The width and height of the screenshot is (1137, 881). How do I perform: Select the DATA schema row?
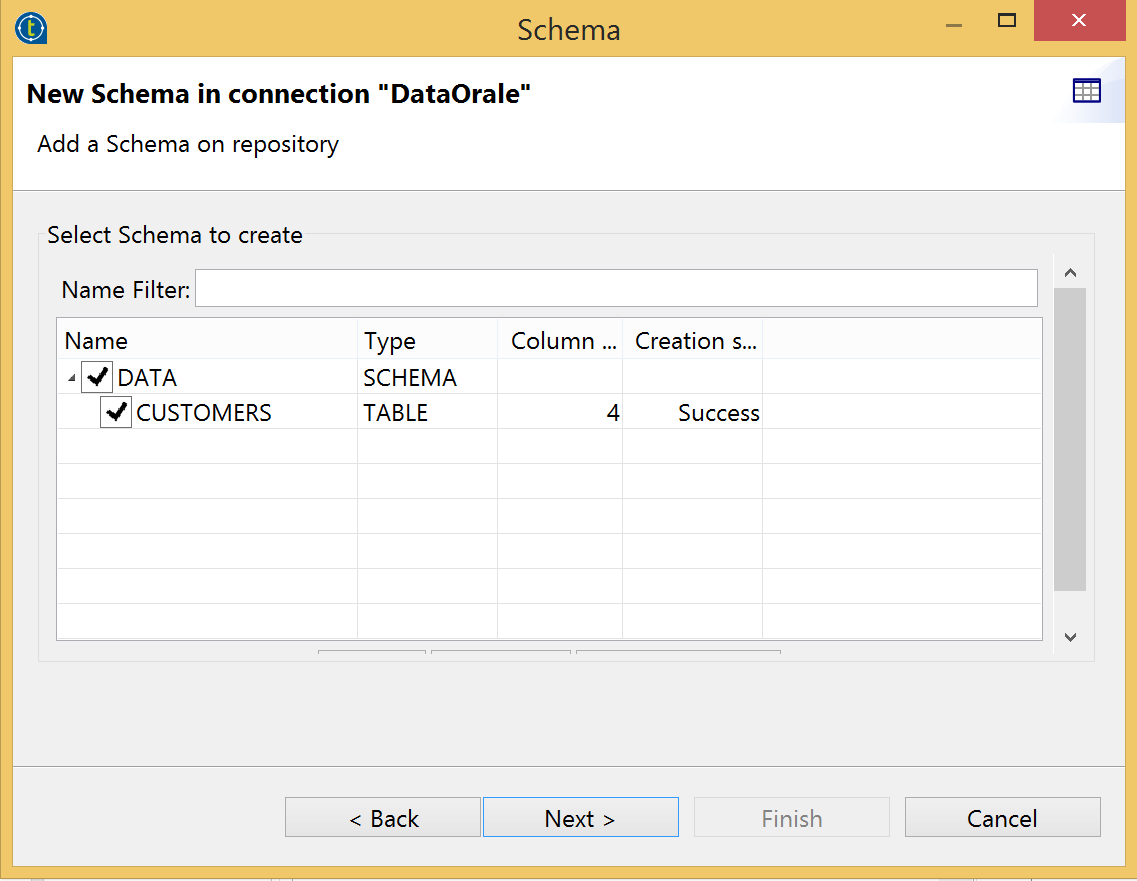click(x=150, y=377)
